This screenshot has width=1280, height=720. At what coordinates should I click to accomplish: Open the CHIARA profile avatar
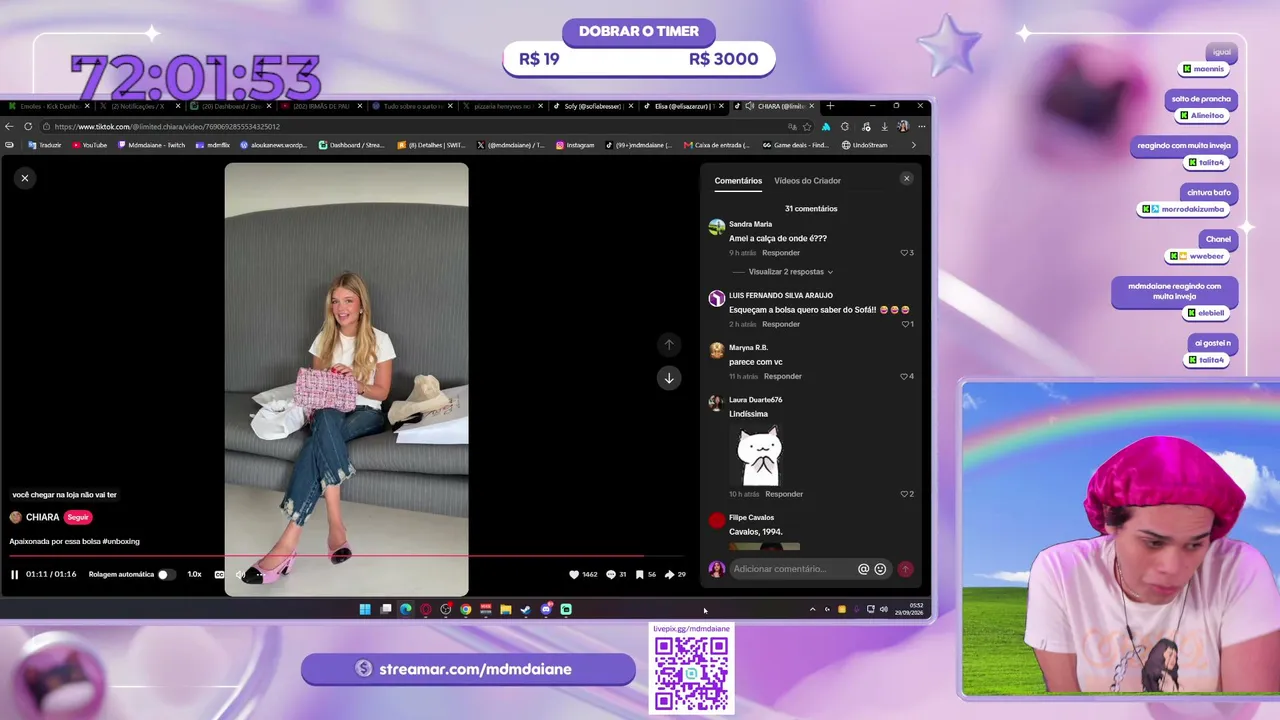[x=16, y=517]
